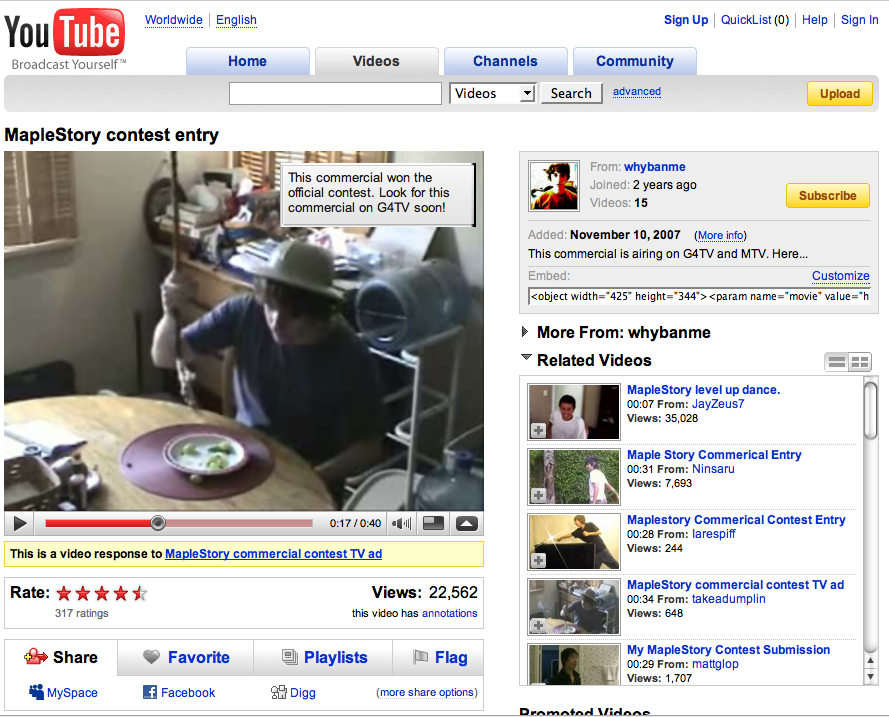Open the Share tab

61,657
